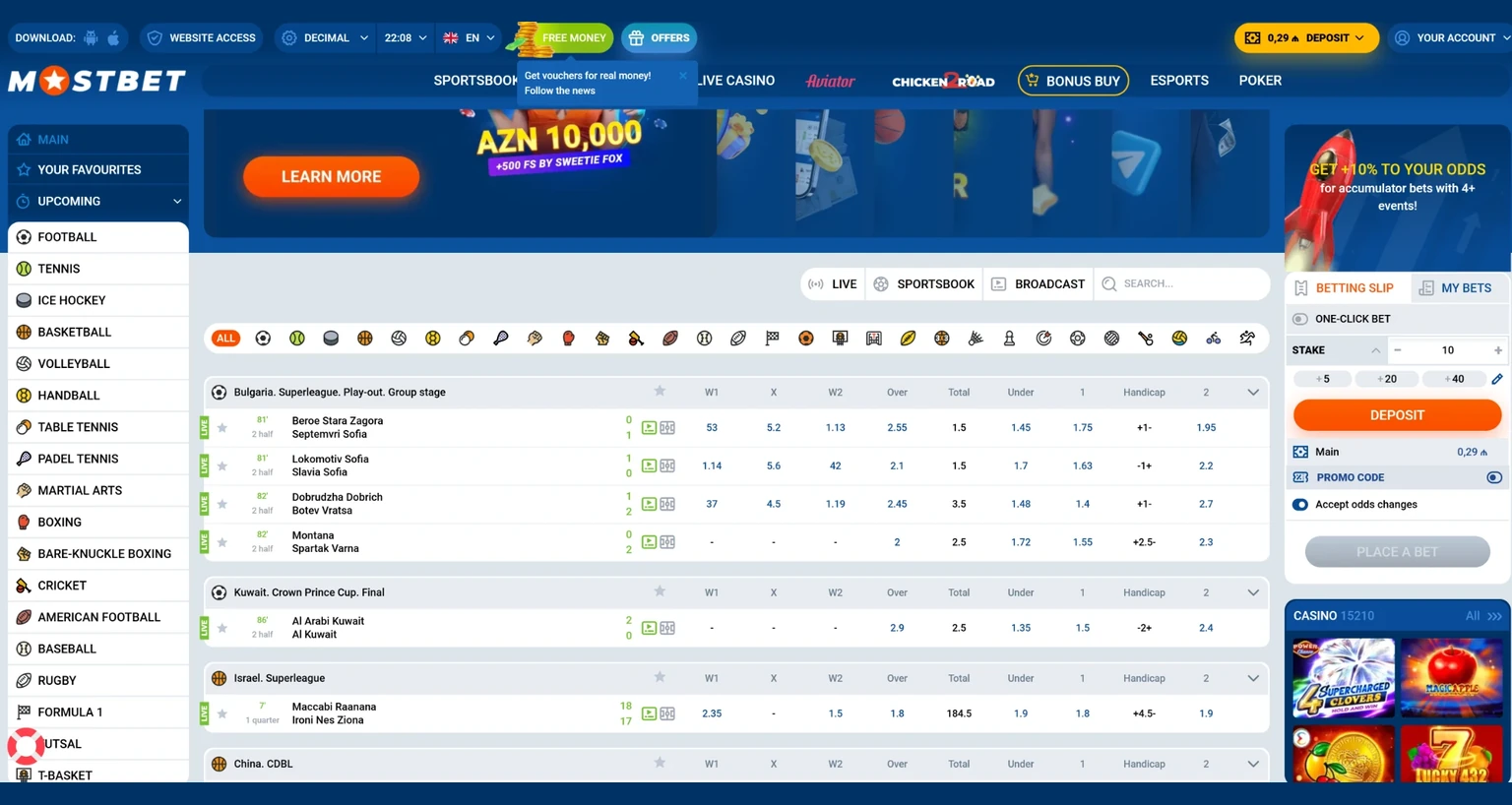
Task: Edit quick stake amounts with pencil icon
Action: pos(1497,379)
